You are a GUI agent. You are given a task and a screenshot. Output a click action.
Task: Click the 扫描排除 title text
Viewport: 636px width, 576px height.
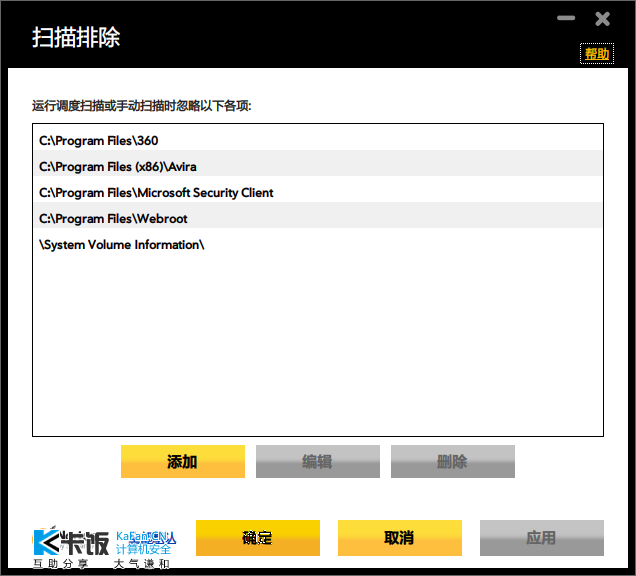[x=76, y=37]
